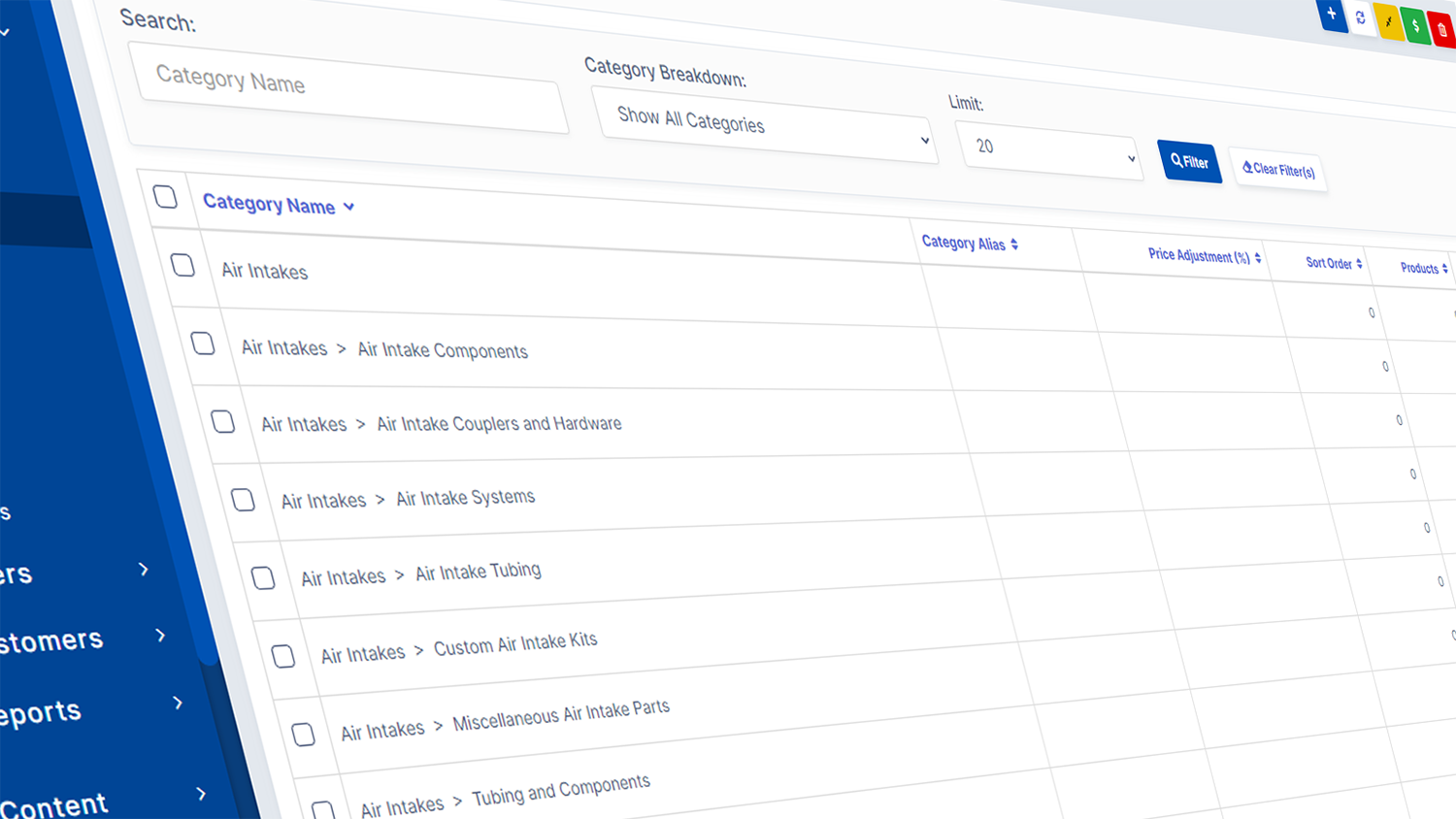Click 'Air Intake Tubing' category text
Screen dimensions: 1456x819
tap(478, 572)
